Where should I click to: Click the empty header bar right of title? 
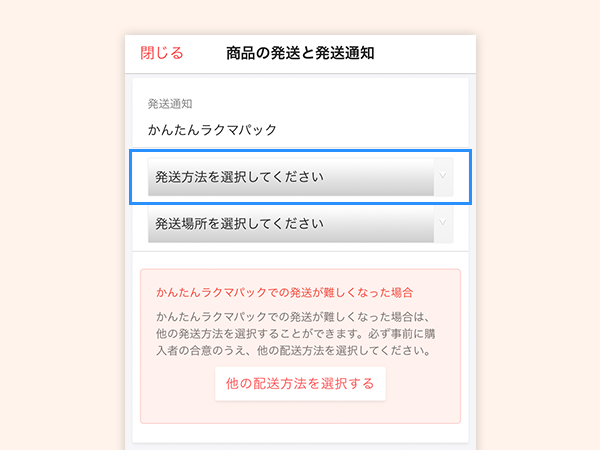point(425,54)
